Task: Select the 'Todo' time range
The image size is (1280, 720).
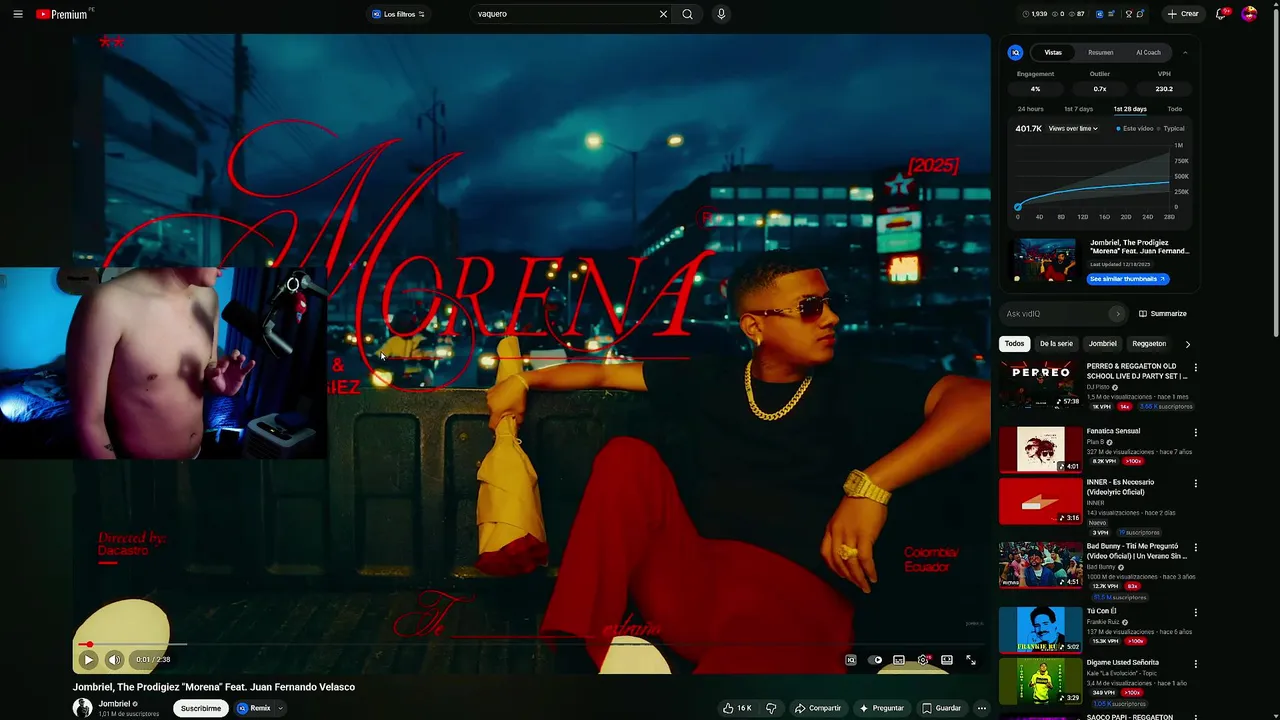Action: point(1175,109)
